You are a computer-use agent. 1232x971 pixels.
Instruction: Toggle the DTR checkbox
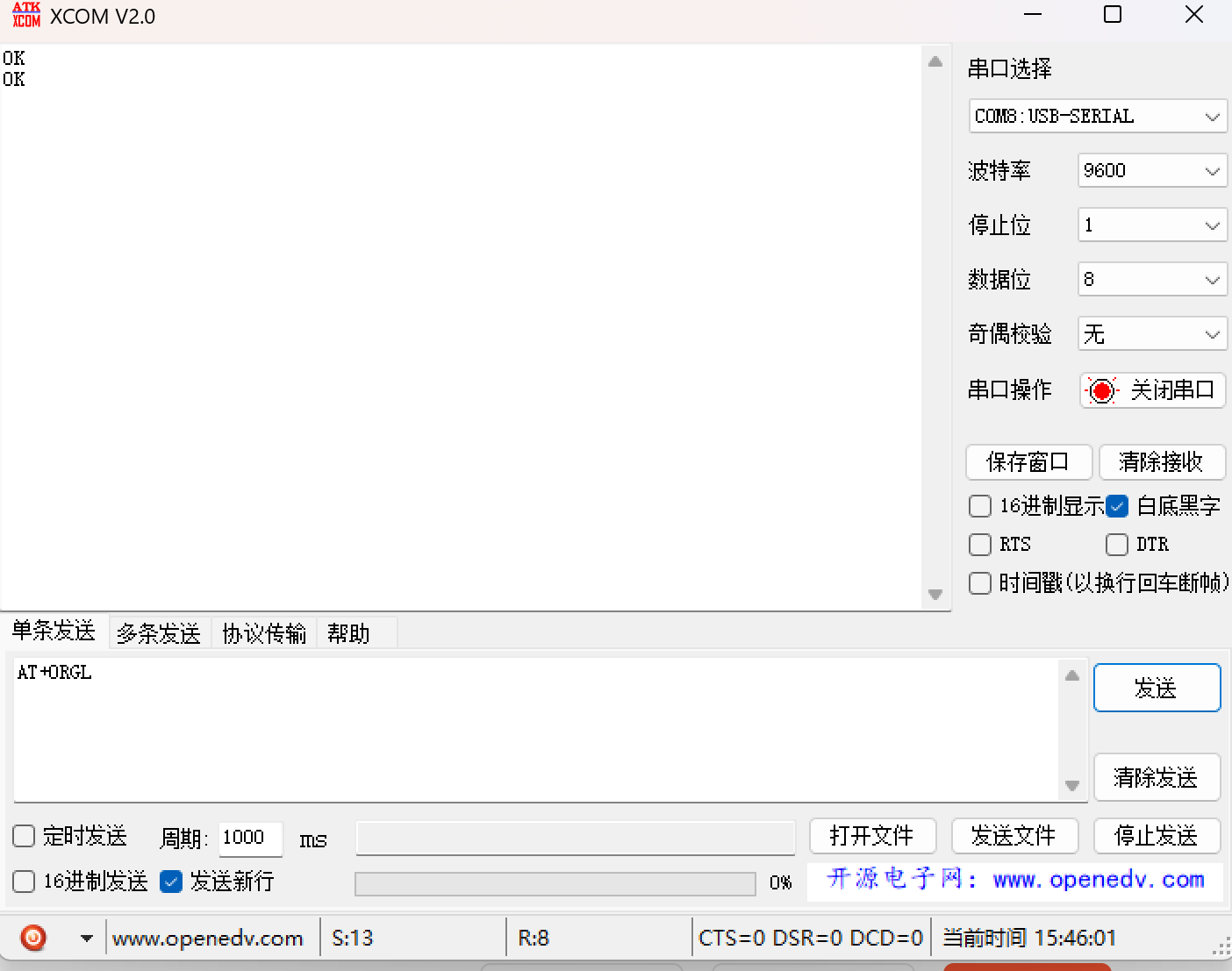pyautogui.click(x=1117, y=545)
